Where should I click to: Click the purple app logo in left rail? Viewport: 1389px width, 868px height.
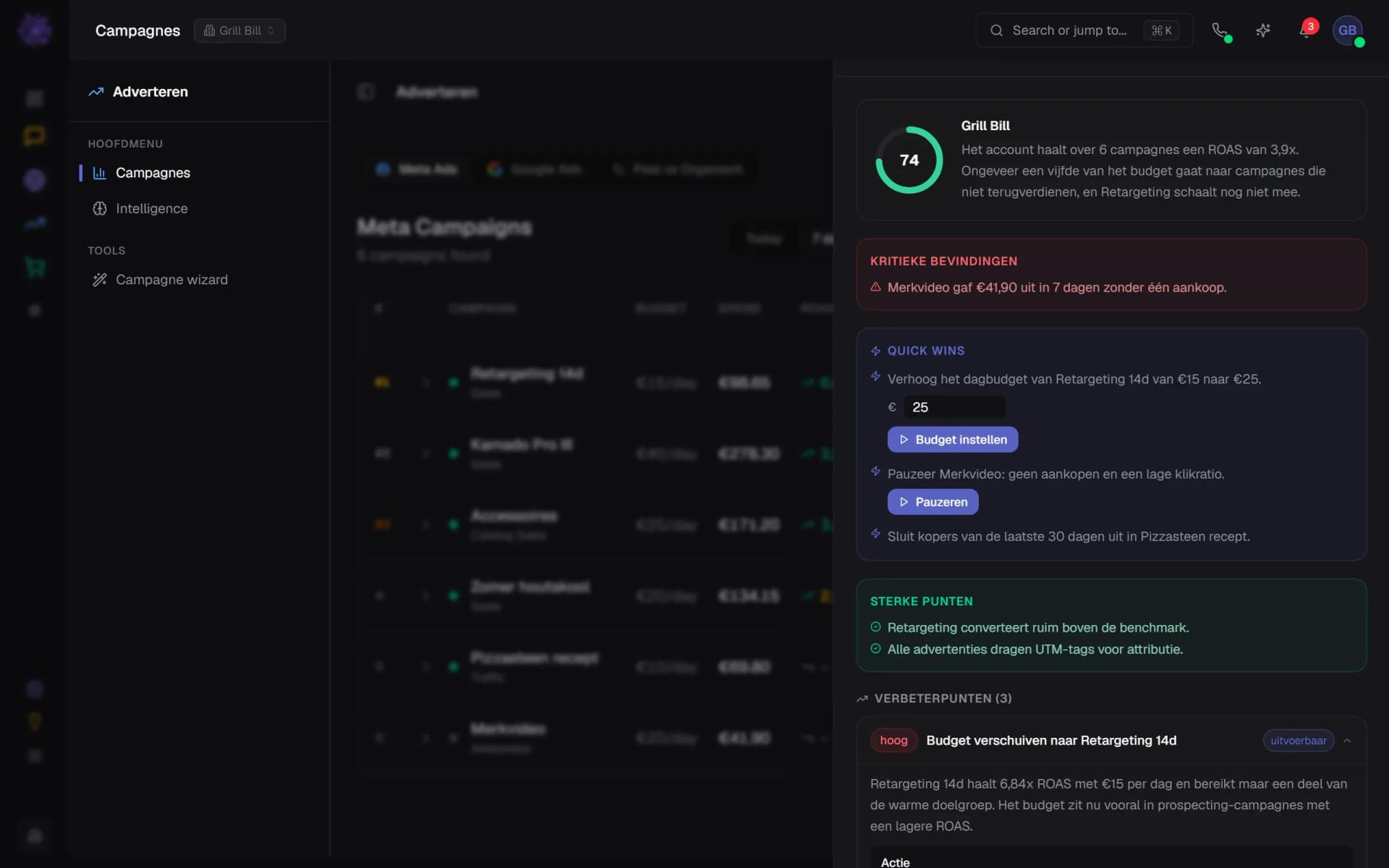click(35, 30)
